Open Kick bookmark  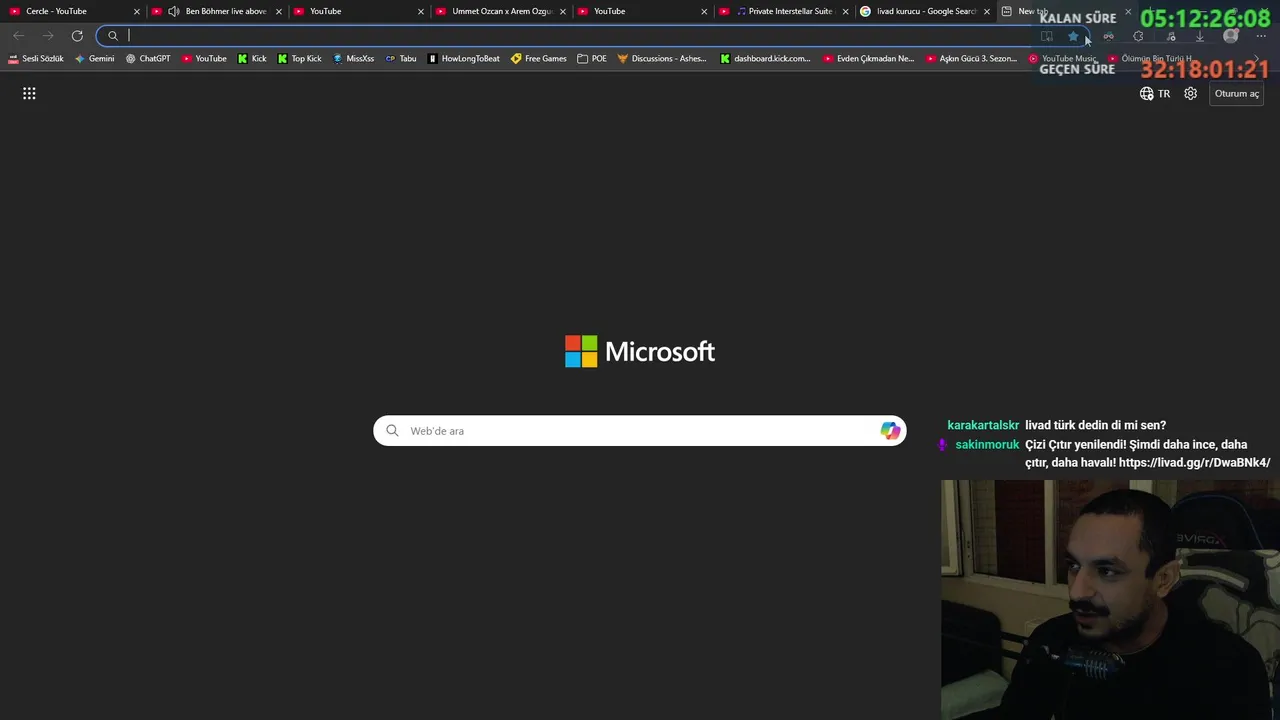tap(252, 58)
